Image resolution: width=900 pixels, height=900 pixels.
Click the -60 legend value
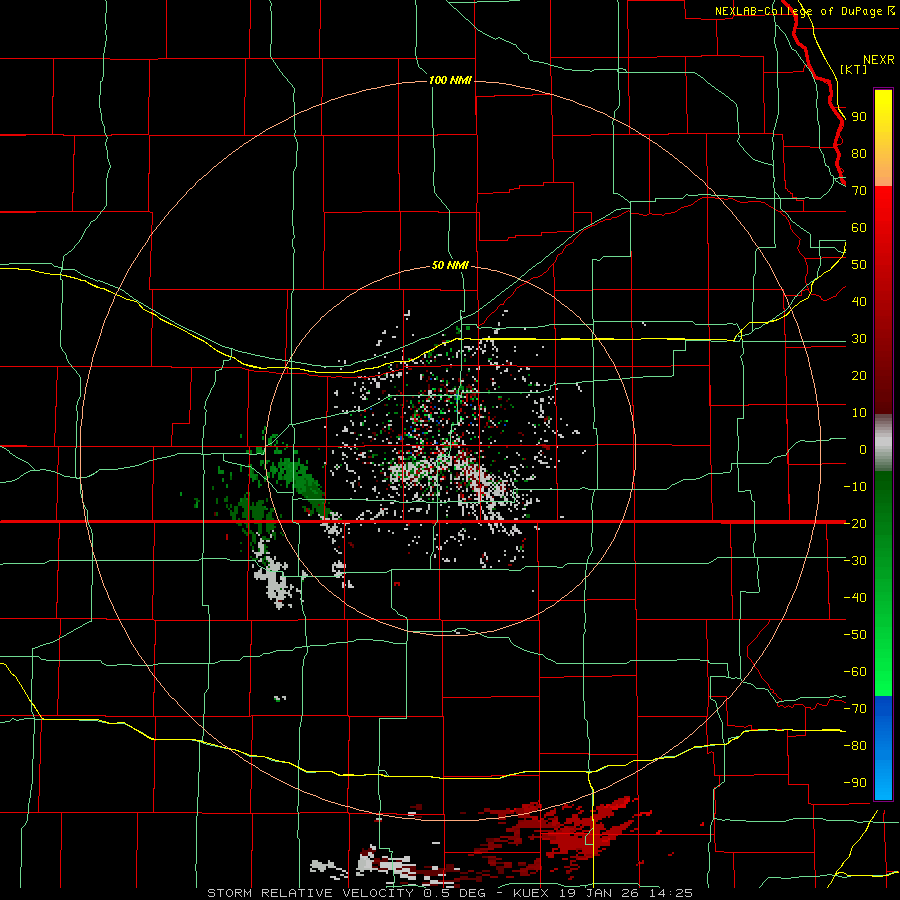855,672
